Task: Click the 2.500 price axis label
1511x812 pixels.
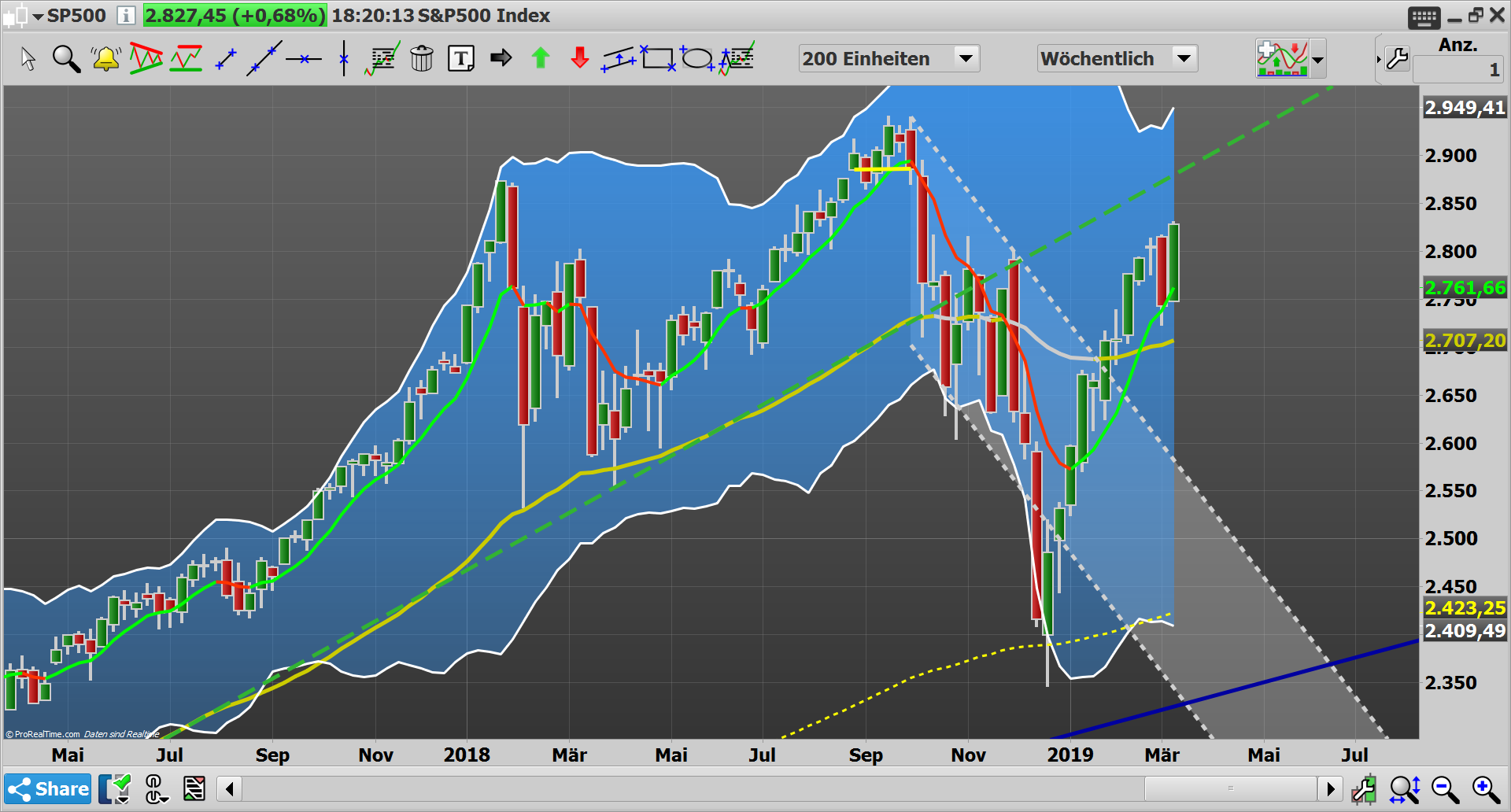Action: (x=1451, y=539)
